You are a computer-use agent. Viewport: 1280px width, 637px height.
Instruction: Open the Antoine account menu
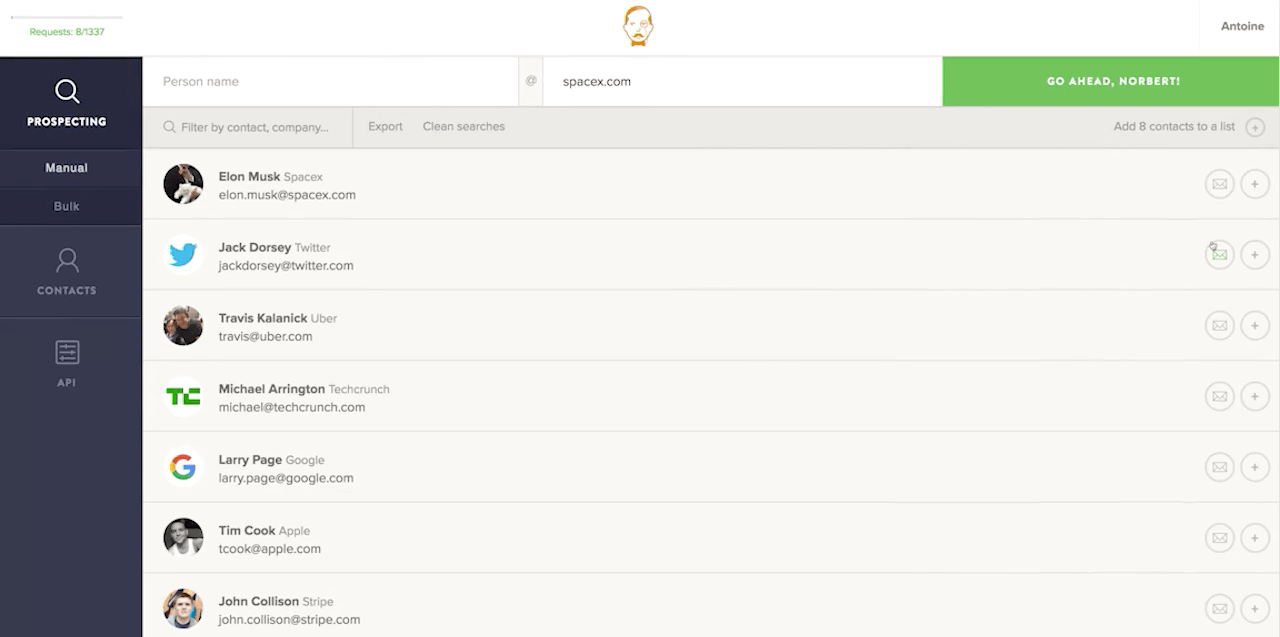[1242, 27]
